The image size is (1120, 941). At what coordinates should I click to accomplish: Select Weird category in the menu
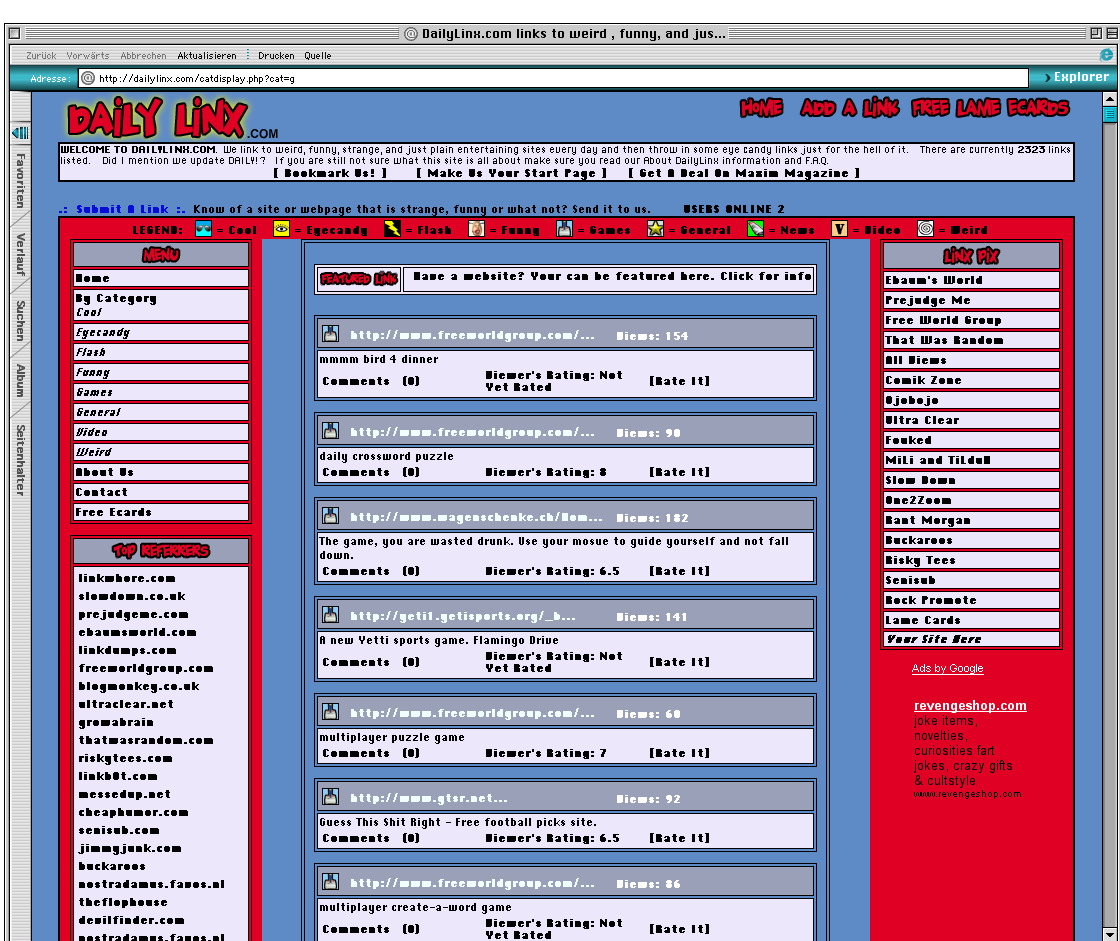[161, 452]
